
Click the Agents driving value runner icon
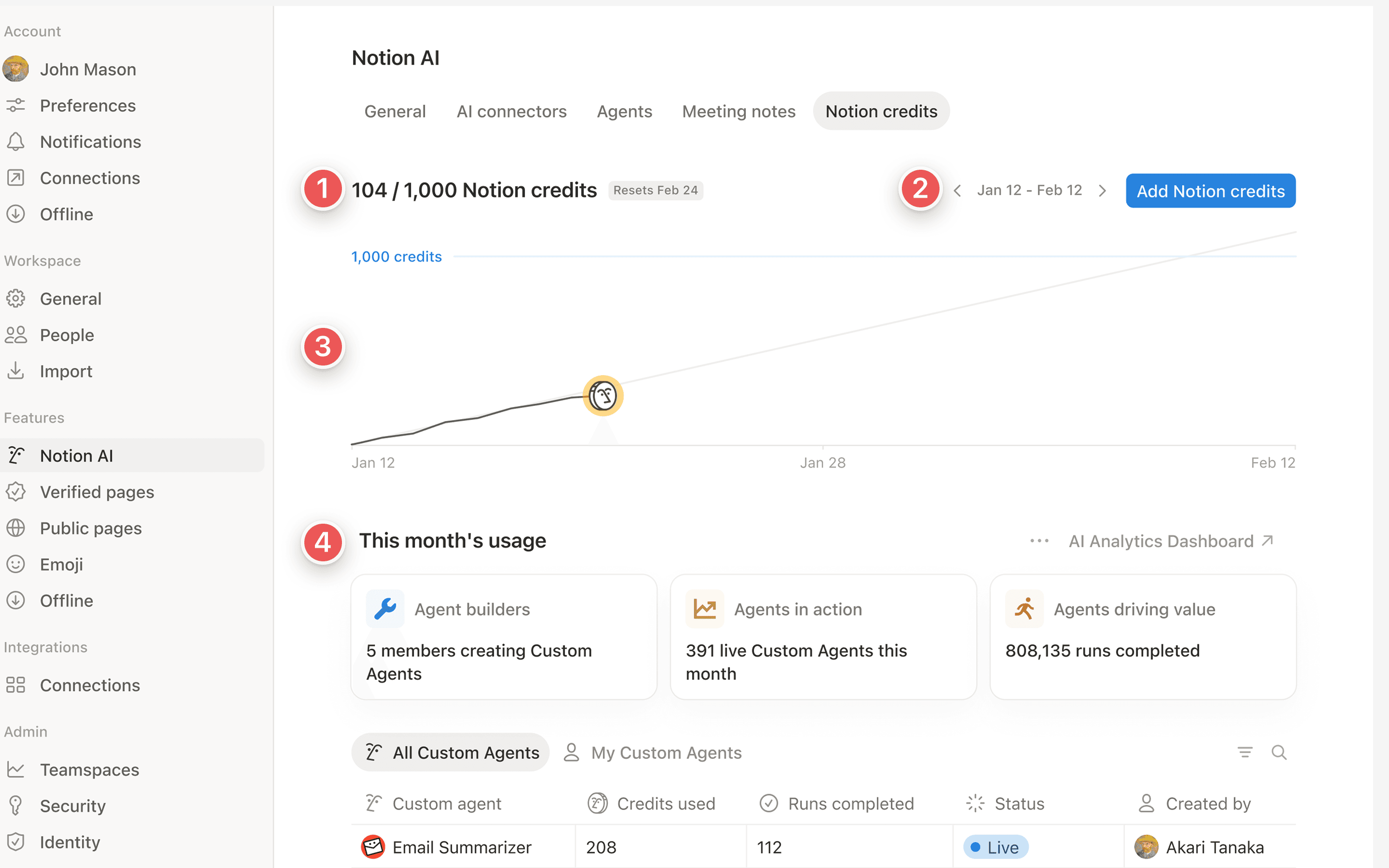(x=1024, y=609)
